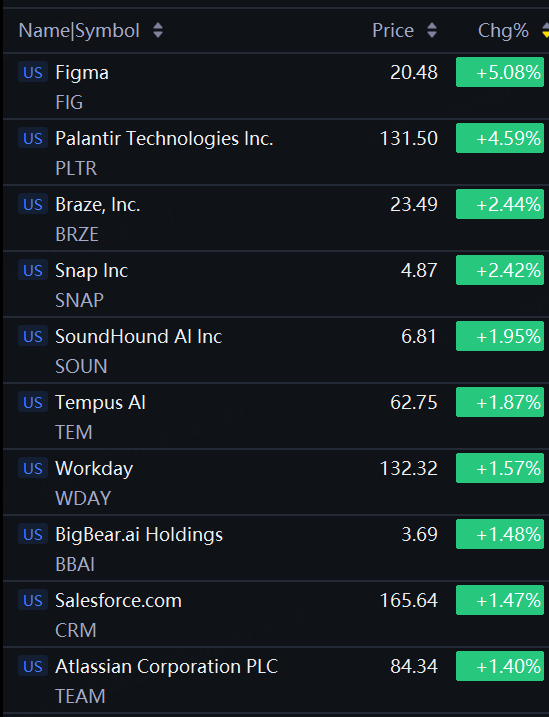Click the US badge beside Workday
Image resolution: width=549 pixels, height=717 pixels.
tap(33, 468)
